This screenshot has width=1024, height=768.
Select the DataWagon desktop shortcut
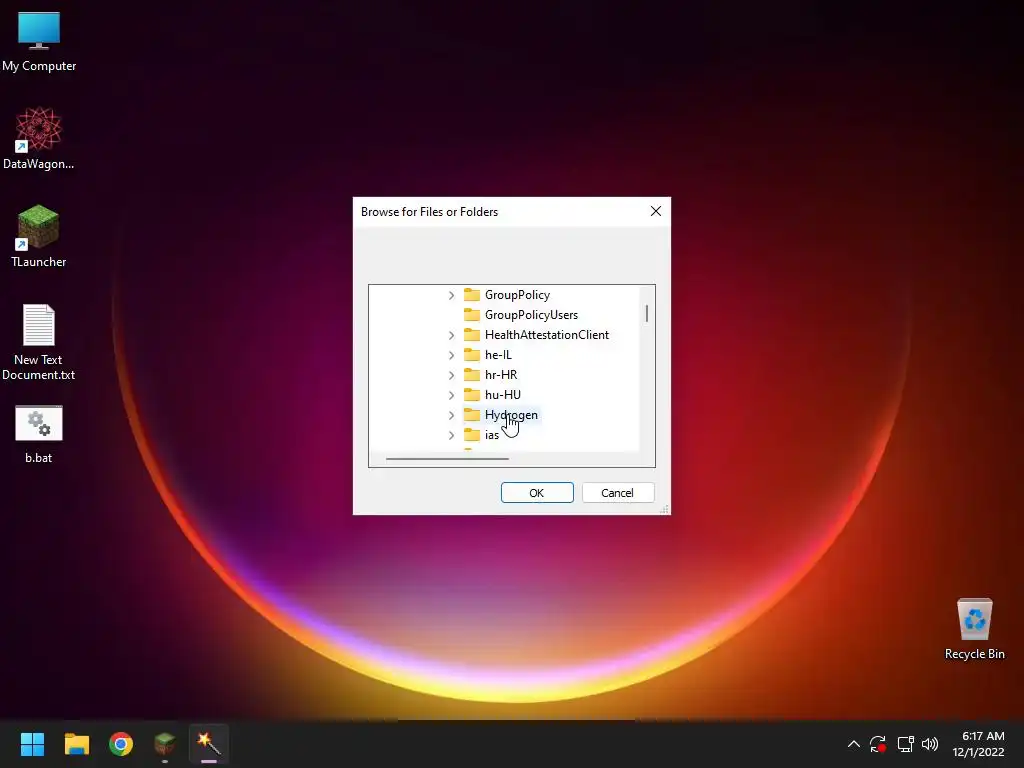tap(39, 138)
